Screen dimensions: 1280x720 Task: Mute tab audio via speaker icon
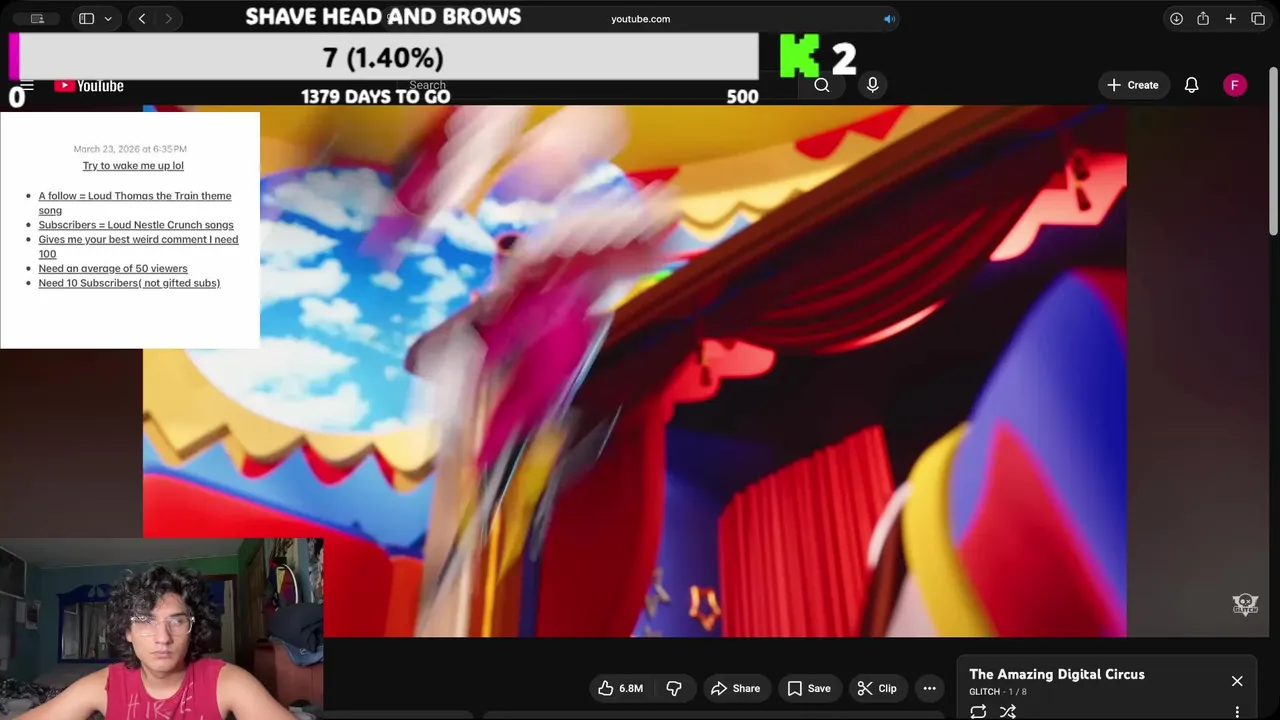click(888, 18)
